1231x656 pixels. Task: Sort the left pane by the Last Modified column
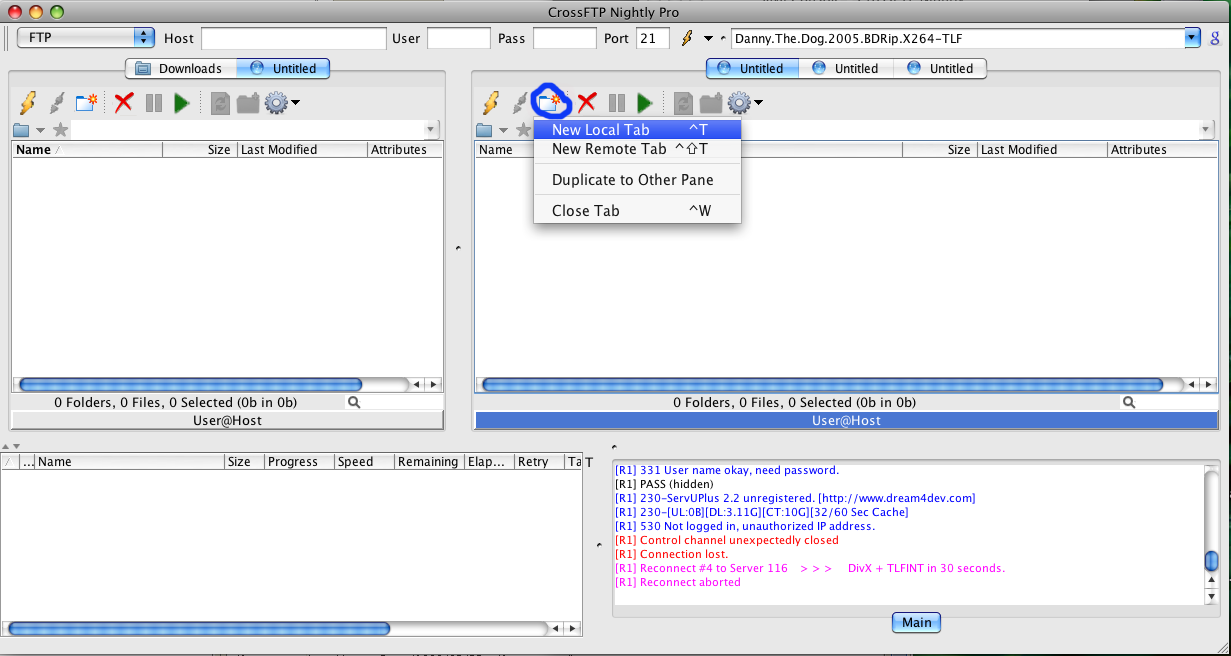(x=301, y=150)
